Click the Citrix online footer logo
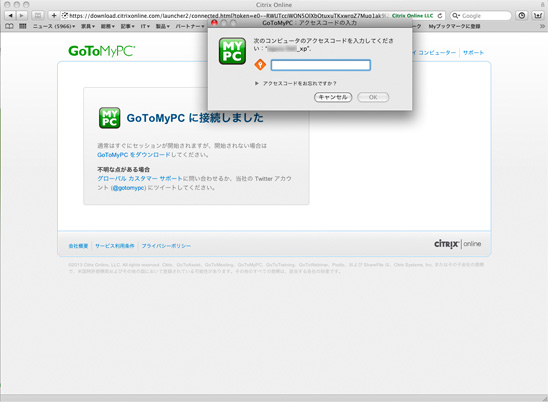Image resolution: width=548 pixels, height=403 pixels. pyautogui.click(x=457, y=244)
